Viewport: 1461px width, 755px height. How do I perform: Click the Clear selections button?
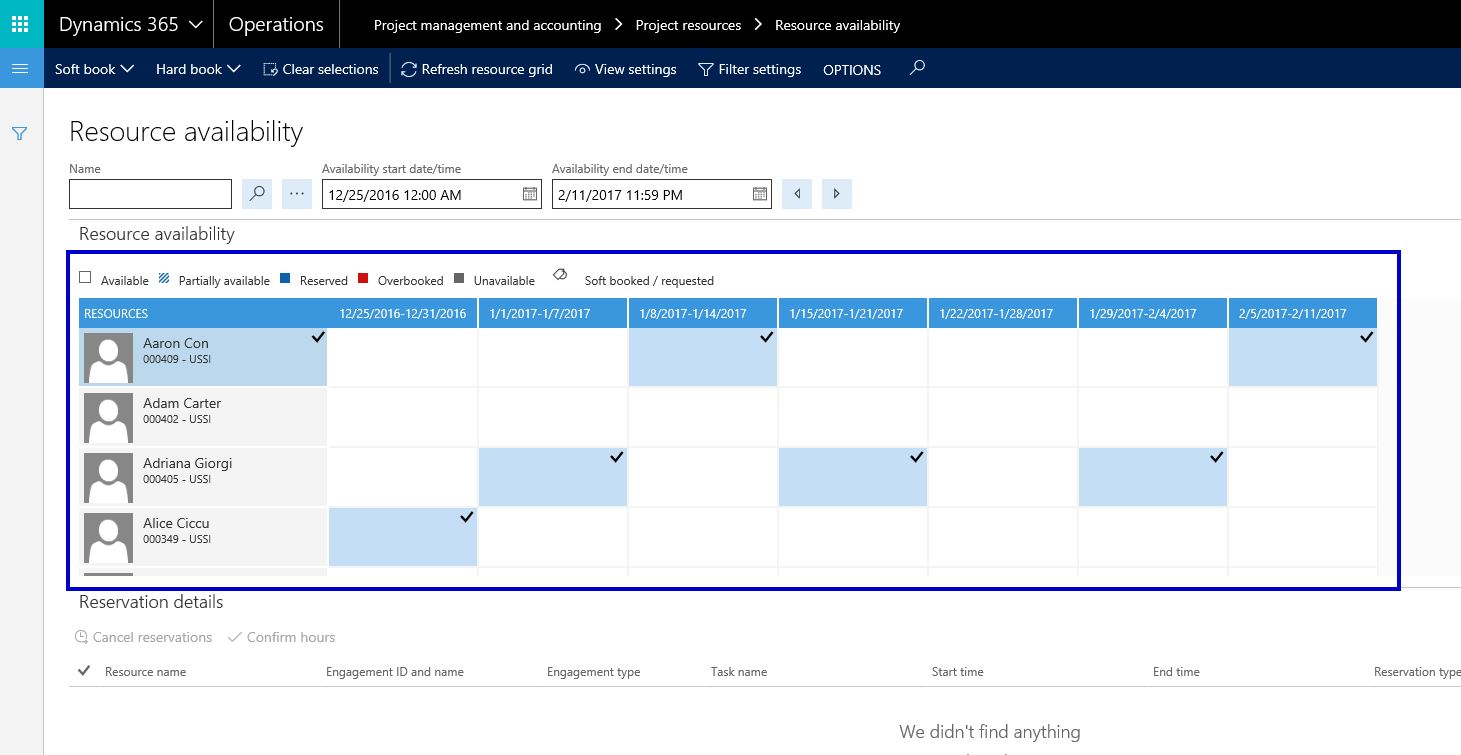(x=320, y=69)
